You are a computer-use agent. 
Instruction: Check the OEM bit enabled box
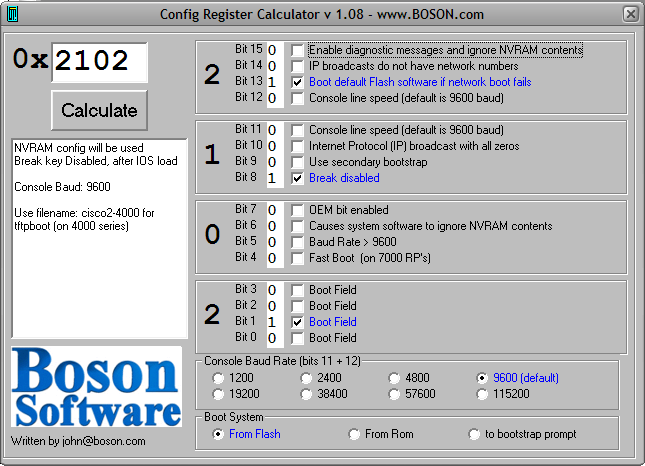coord(297,211)
